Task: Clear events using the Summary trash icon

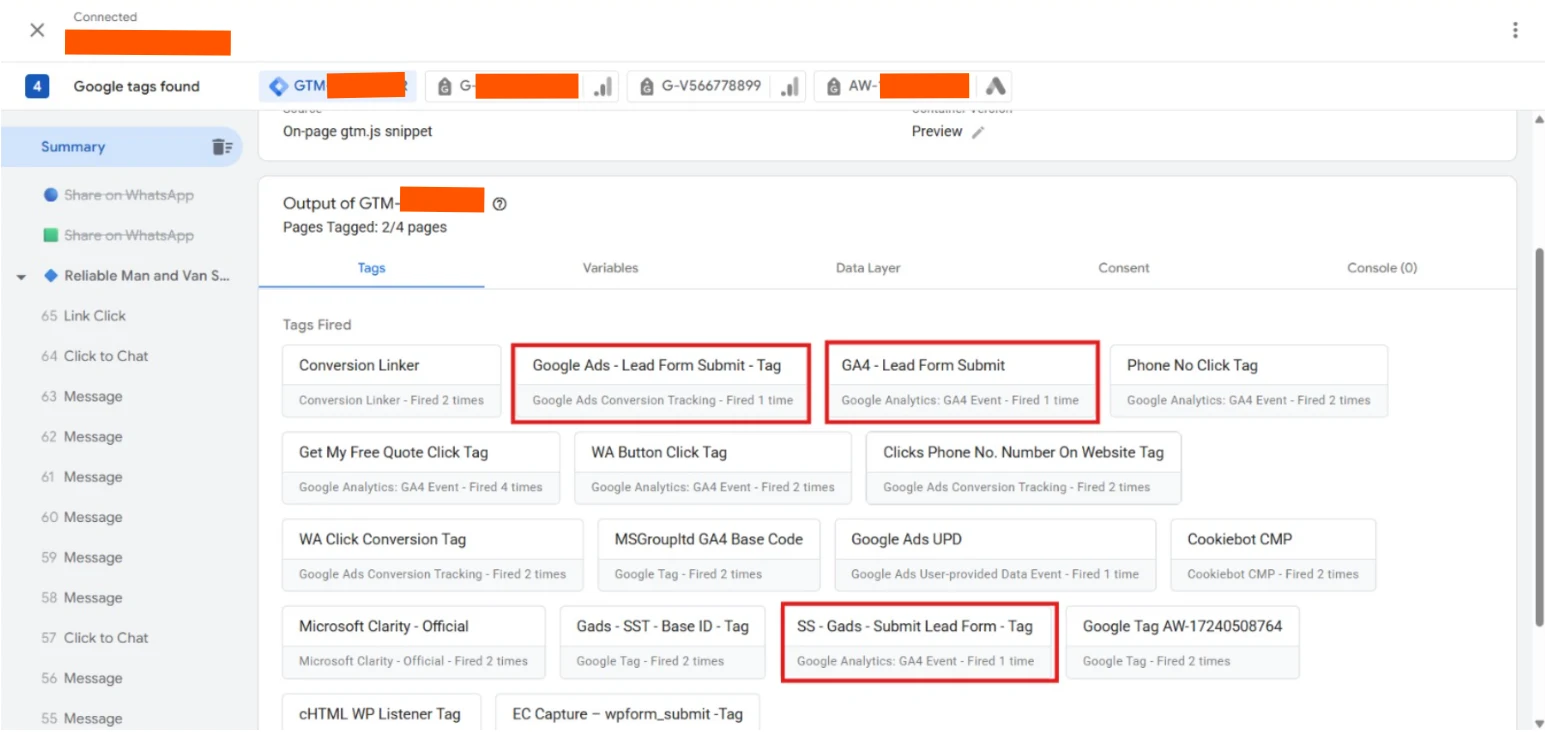Action: tap(221, 147)
